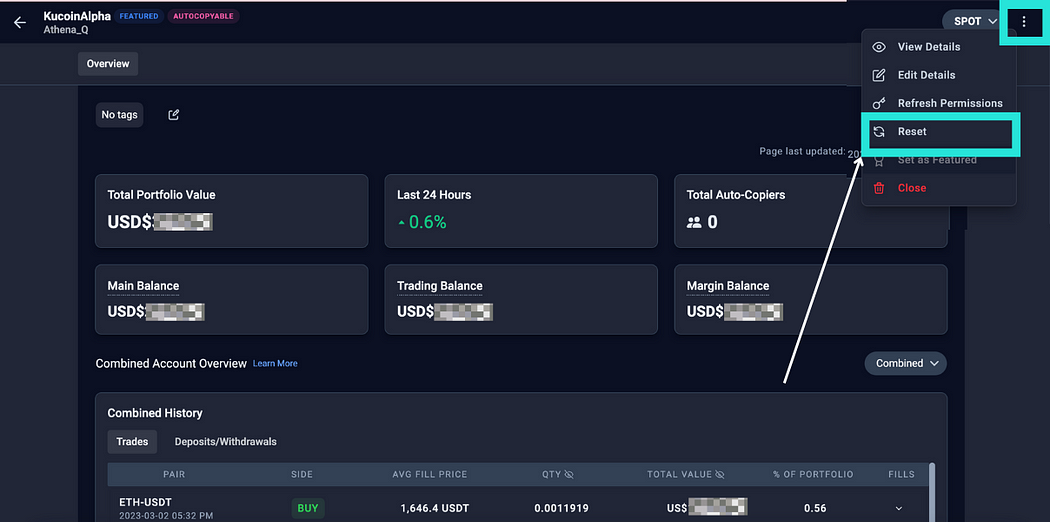Click the Total Auto-Copiers card
Screen dimensions: 1050x522
[810, 211]
